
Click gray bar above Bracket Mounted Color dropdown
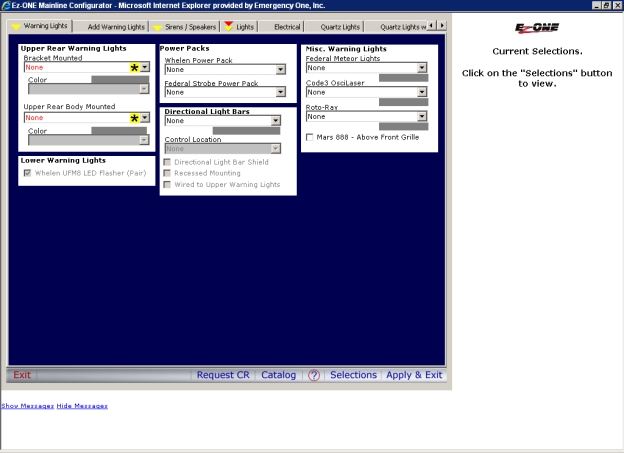tap(120, 80)
